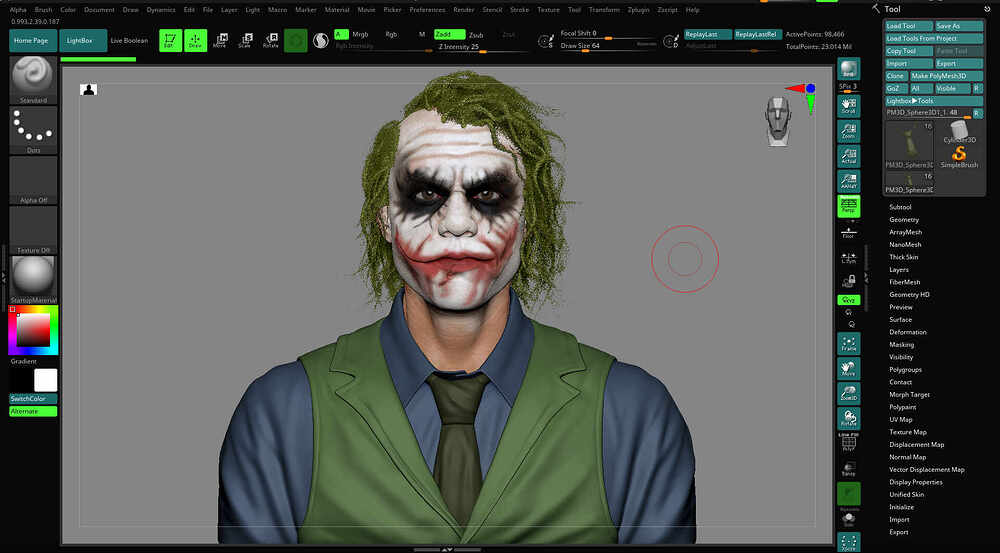The height and width of the screenshot is (553, 1000).
Task: Click the Scroll canvas icon
Action: [x=848, y=106]
